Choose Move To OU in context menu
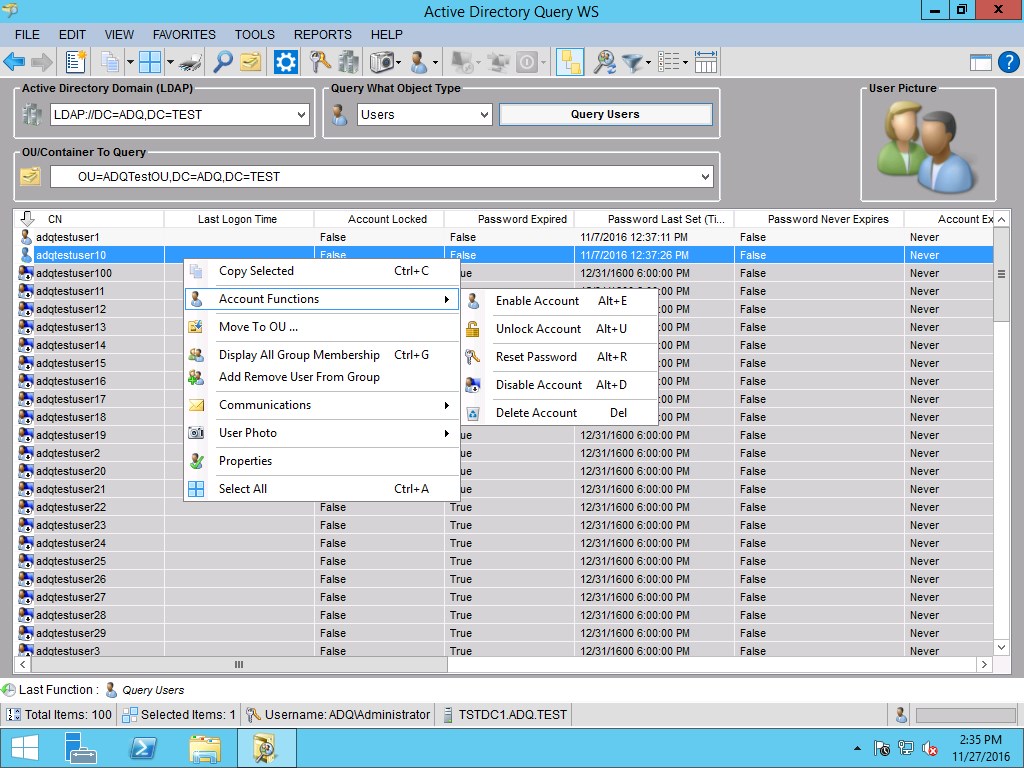The width and height of the screenshot is (1024, 768). [x=322, y=327]
